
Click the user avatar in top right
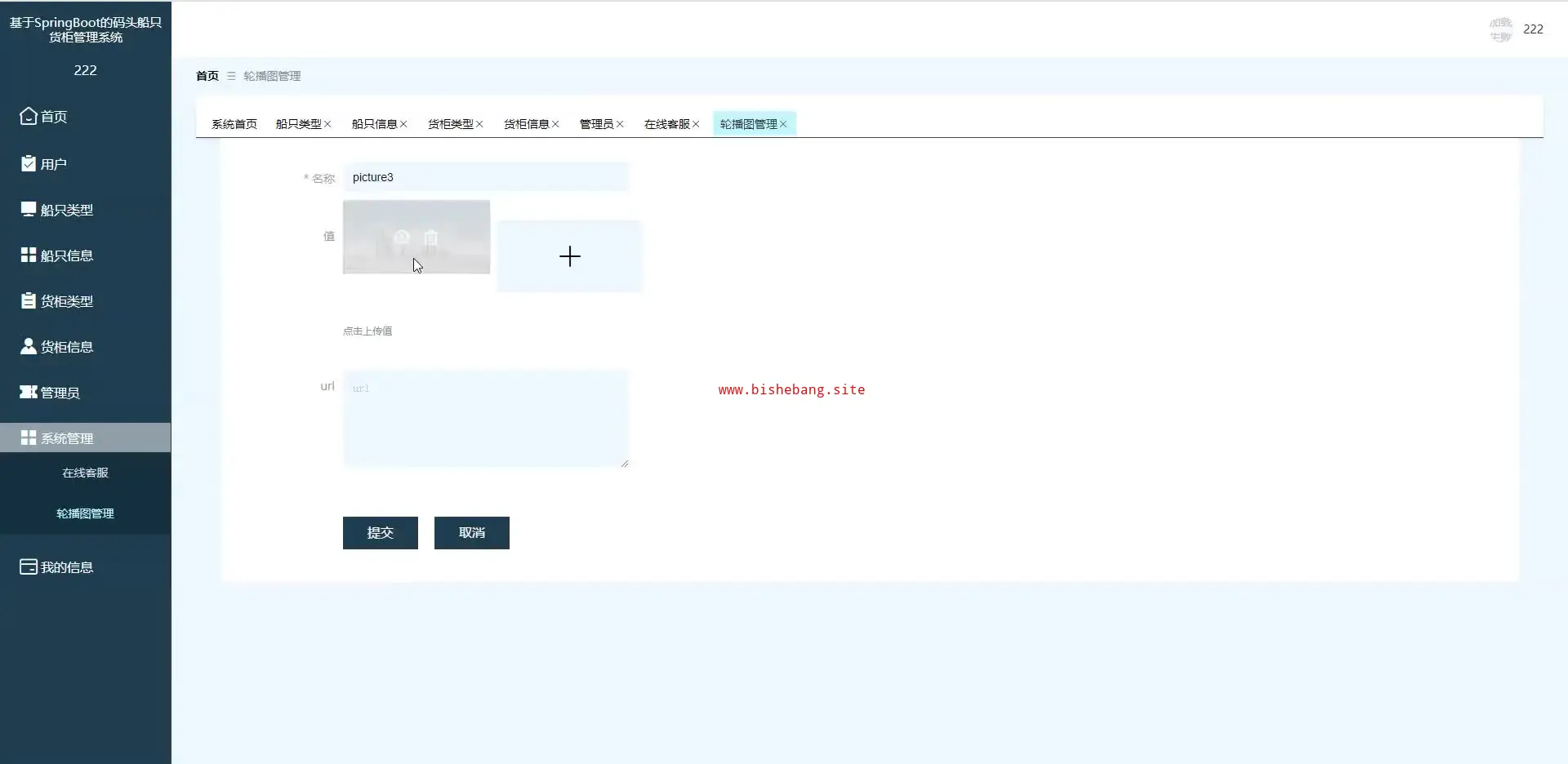click(1501, 29)
